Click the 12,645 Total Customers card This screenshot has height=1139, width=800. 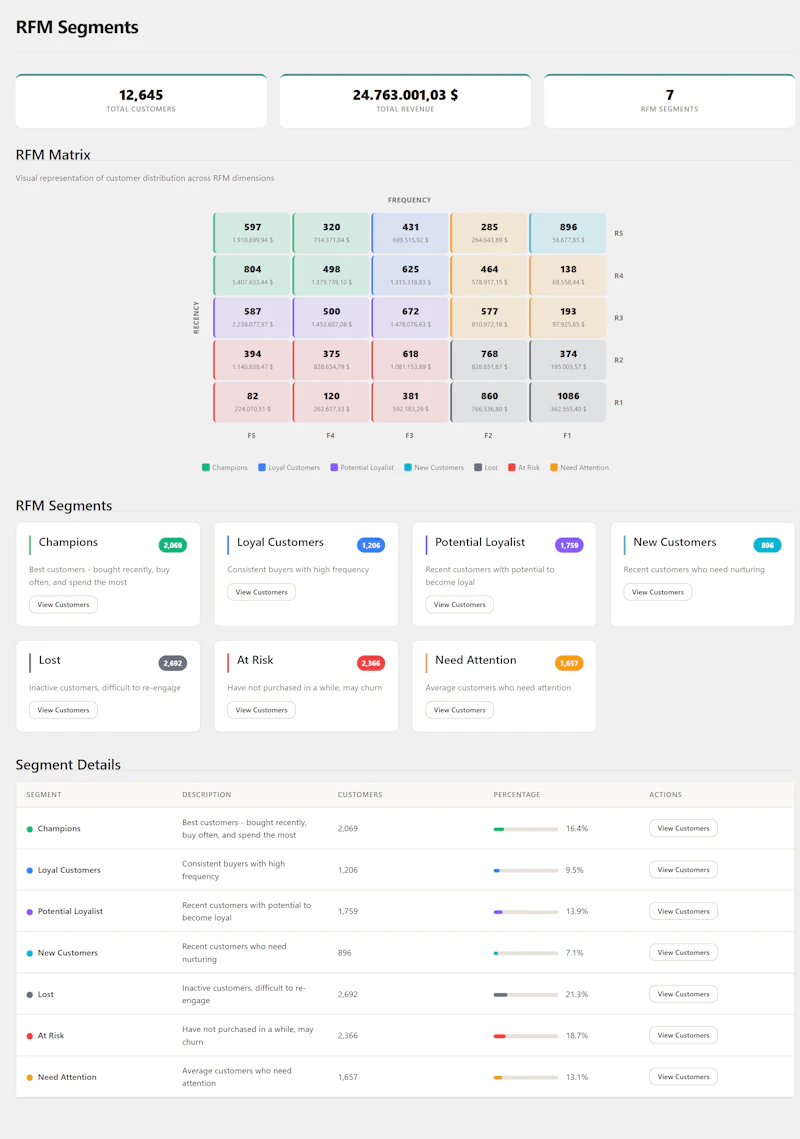coord(141,101)
